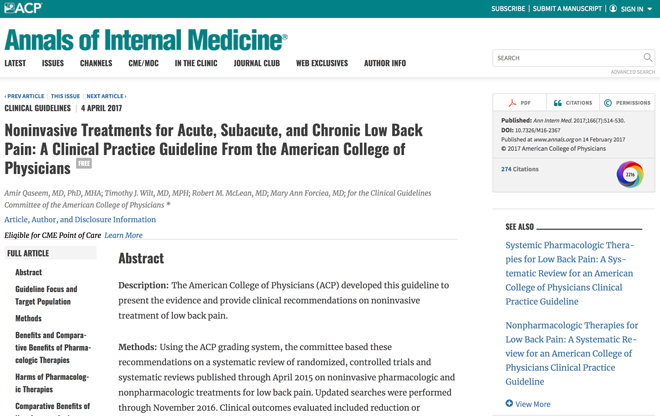This screenshot has width=660, height=416.
Task: Open the Sign In dropdown arrow
Action: (x=650, y=9)
